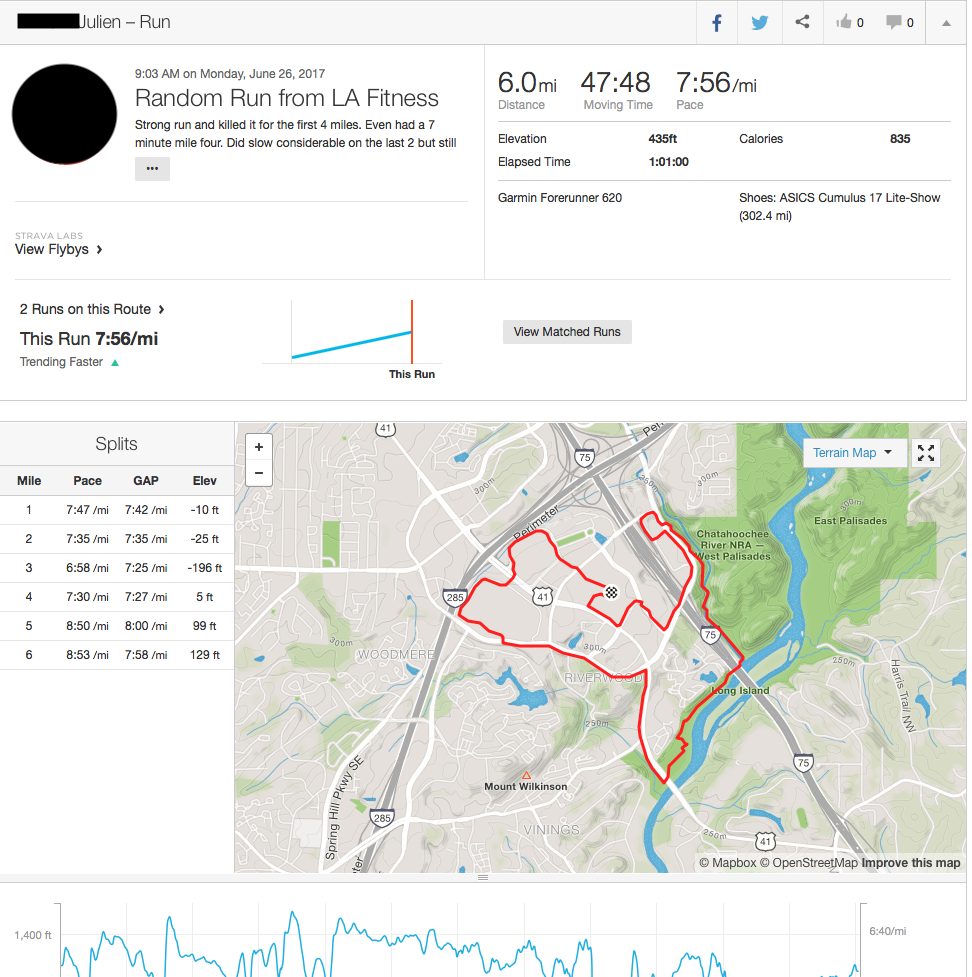Image resolution: width=972 pixels, height=977 pixels.
Task: Click the View Matched Runs button
Action: (x=567, y=332)
